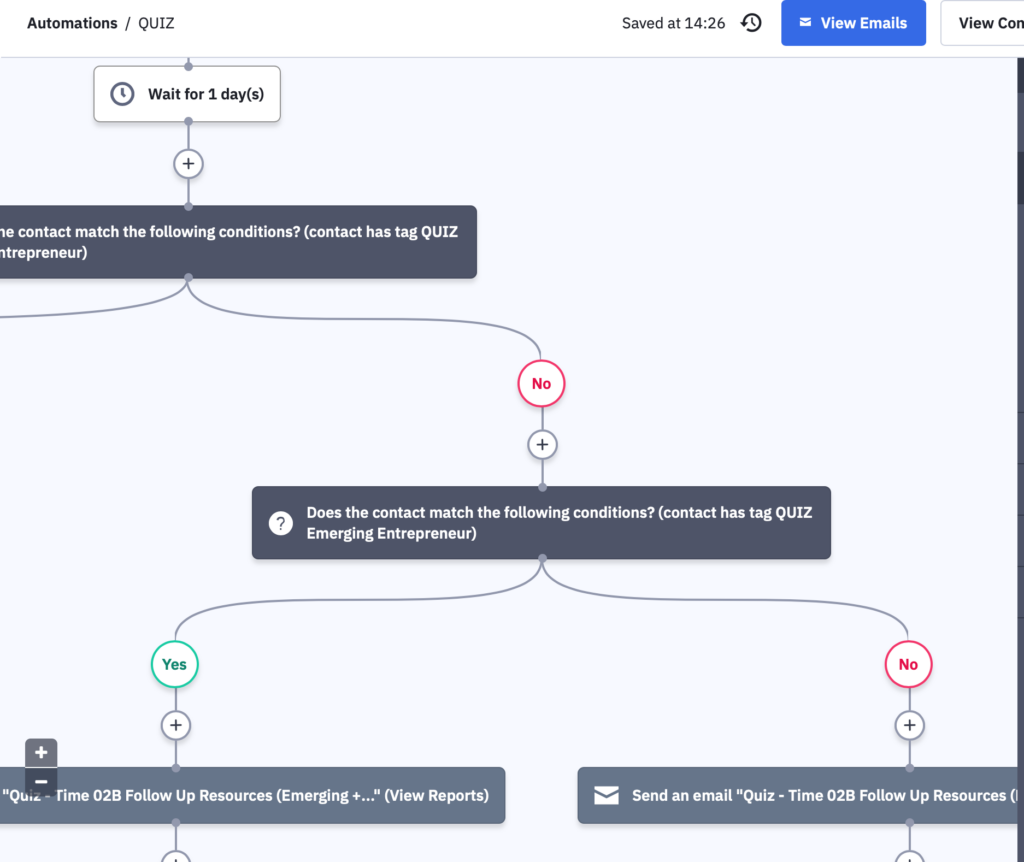Open View Reports email step on left
This screenshot has width=1024, height=862.
point(252,795)
